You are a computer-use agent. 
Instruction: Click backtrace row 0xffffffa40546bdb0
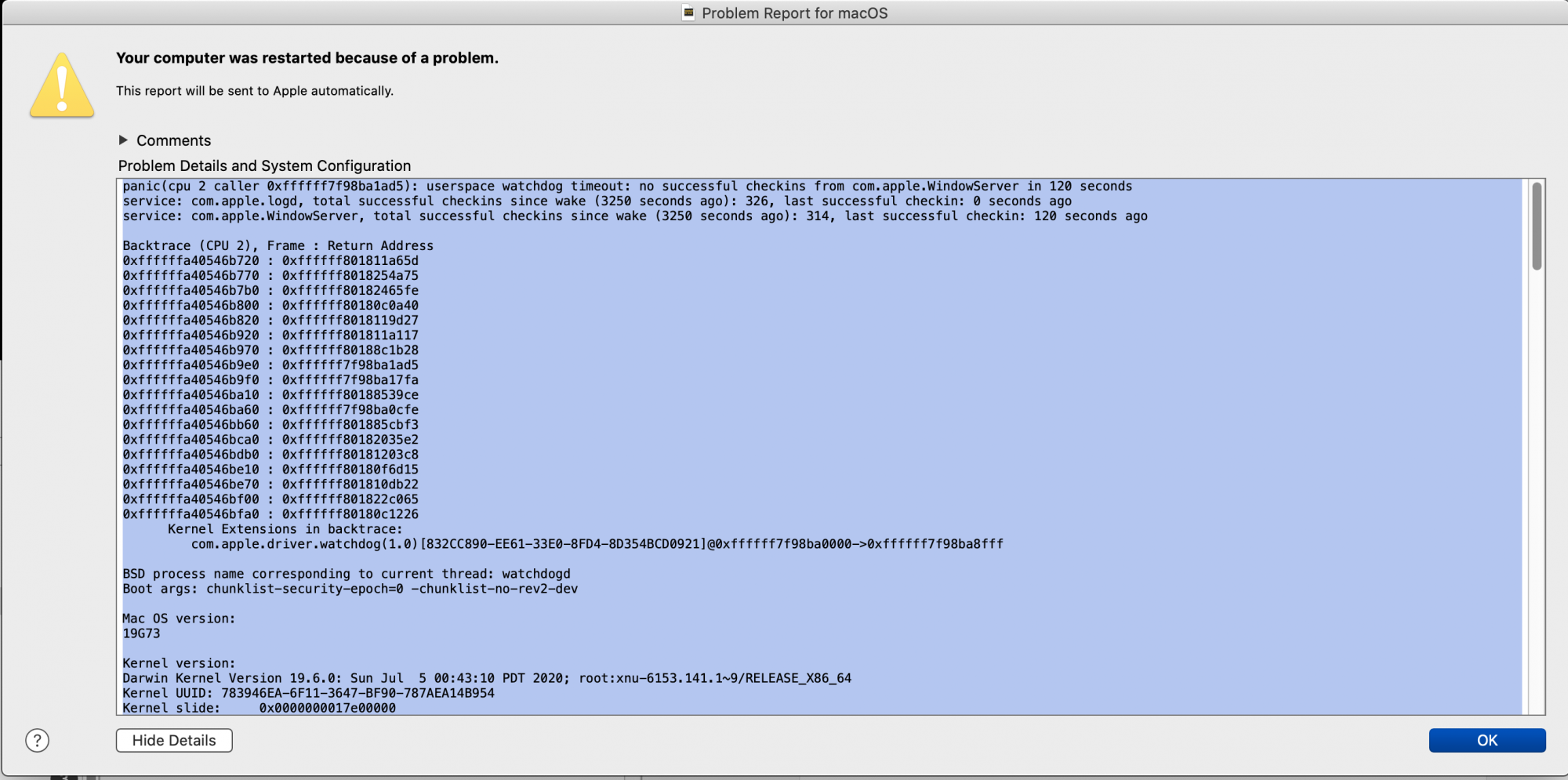(270, 455)
